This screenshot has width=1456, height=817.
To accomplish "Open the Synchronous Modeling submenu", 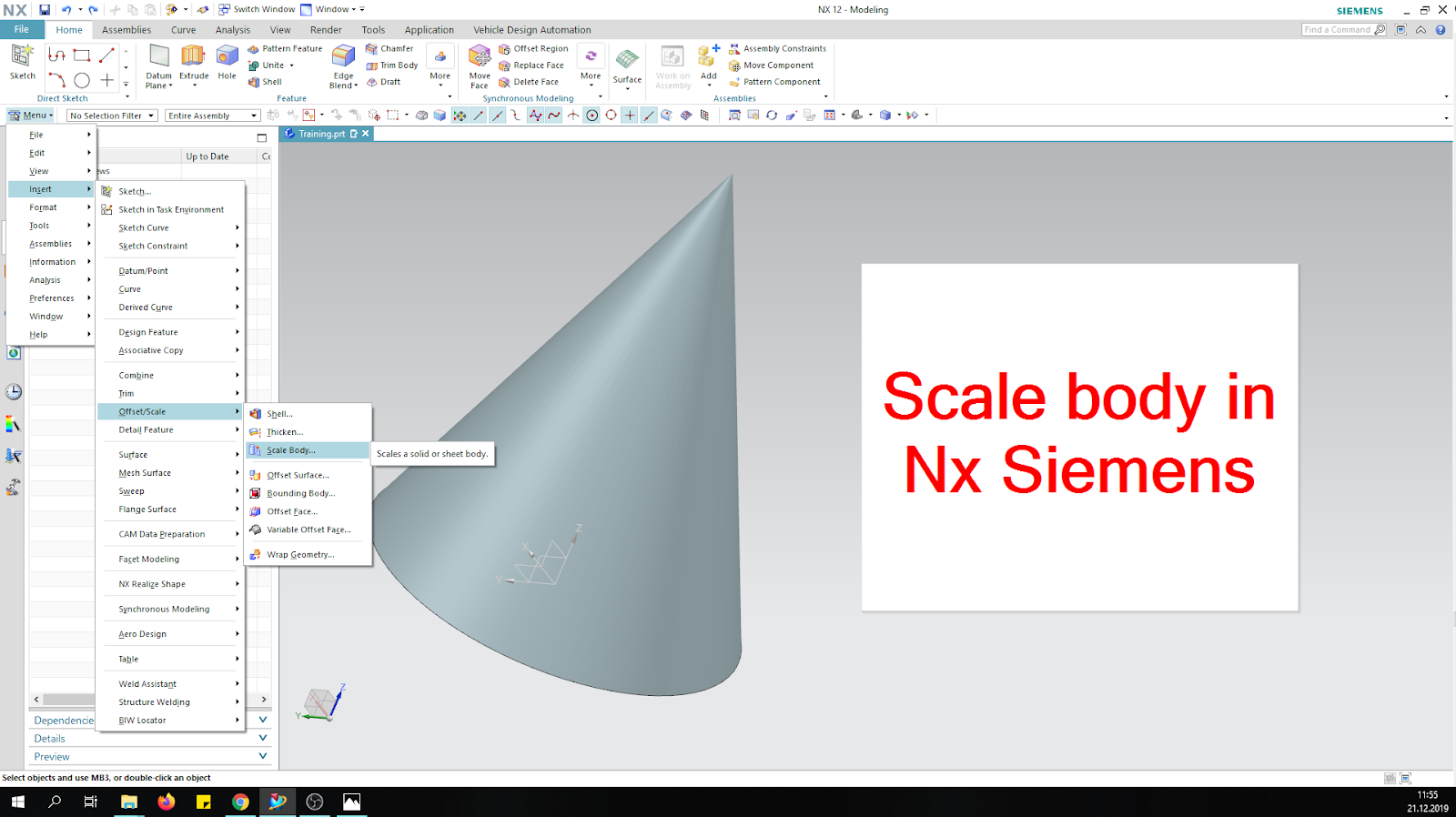I will pos(170,609).
